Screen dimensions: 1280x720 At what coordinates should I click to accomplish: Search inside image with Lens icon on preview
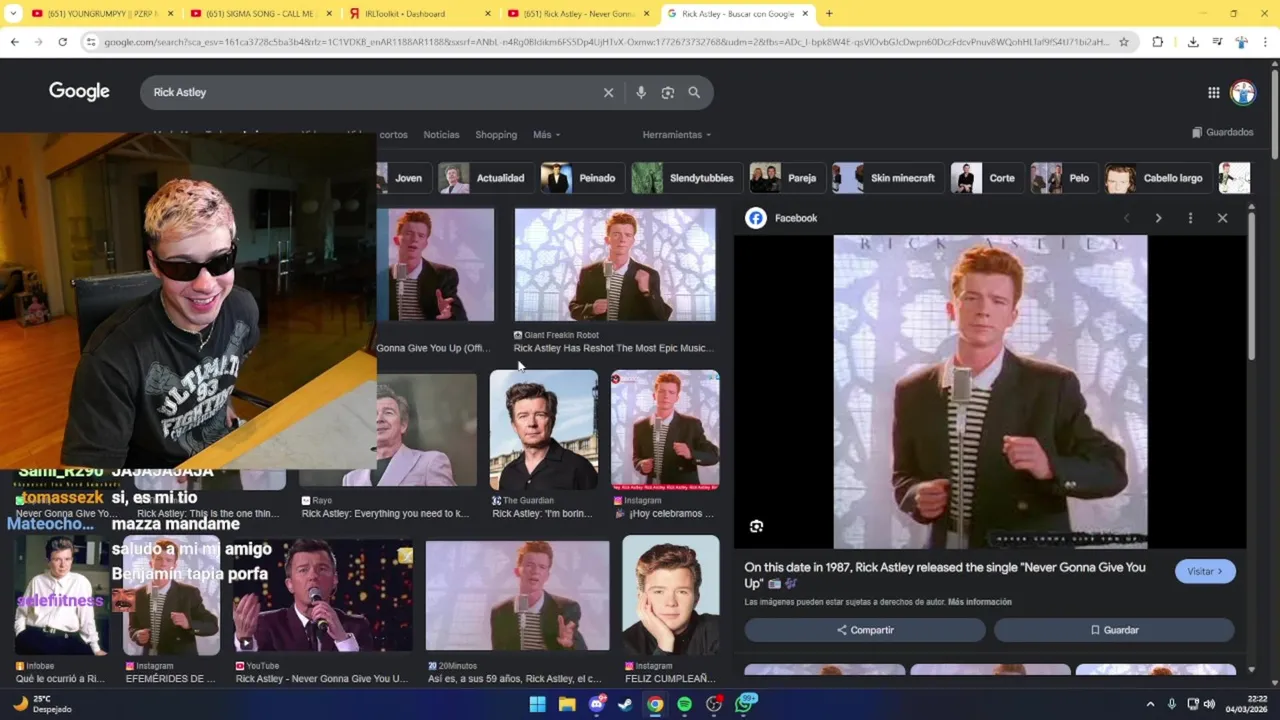coord(756,526)
